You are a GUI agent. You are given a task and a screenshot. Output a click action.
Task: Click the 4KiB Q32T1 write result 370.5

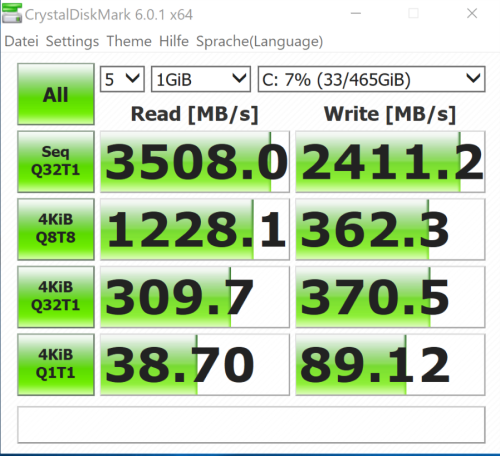pos(390,297)
